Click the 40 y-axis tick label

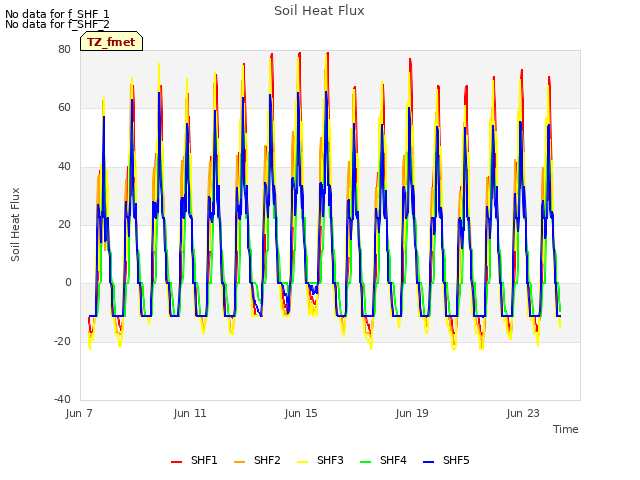click(x=64, y=166)
